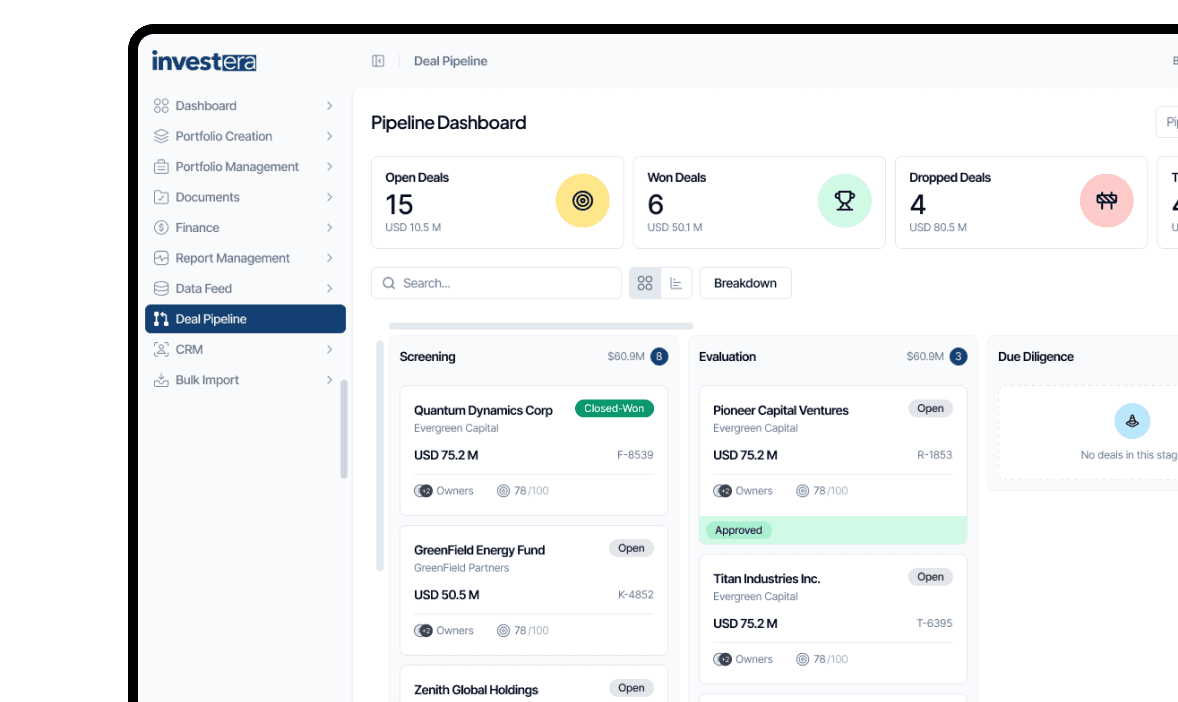This screenshot has width=1178, height=702.
Task: Open the Quantum Dynamics Corp deal card
Action: pyautogui.click(x=533, y=450)
